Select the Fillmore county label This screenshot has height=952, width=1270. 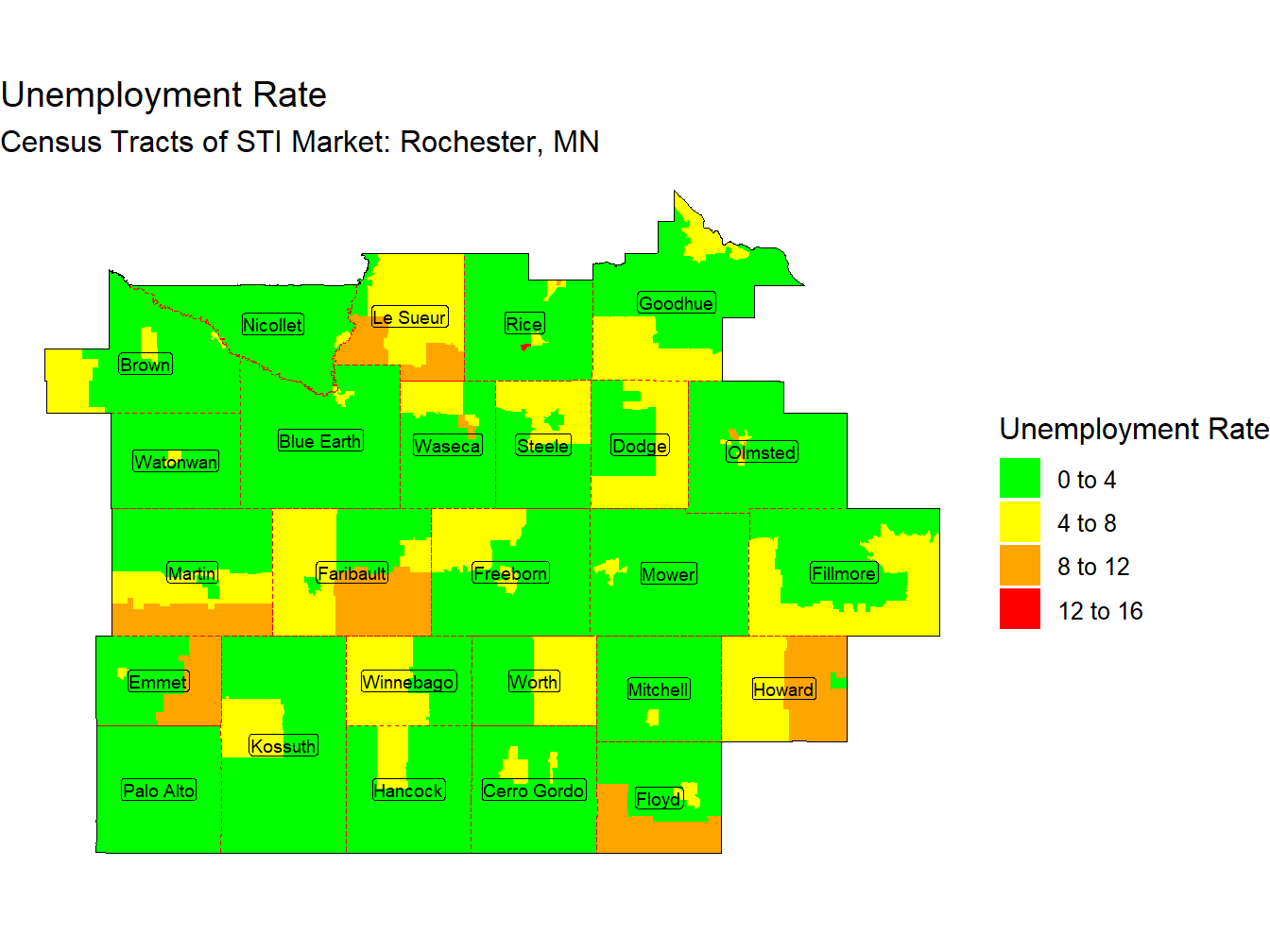point(844,573)
